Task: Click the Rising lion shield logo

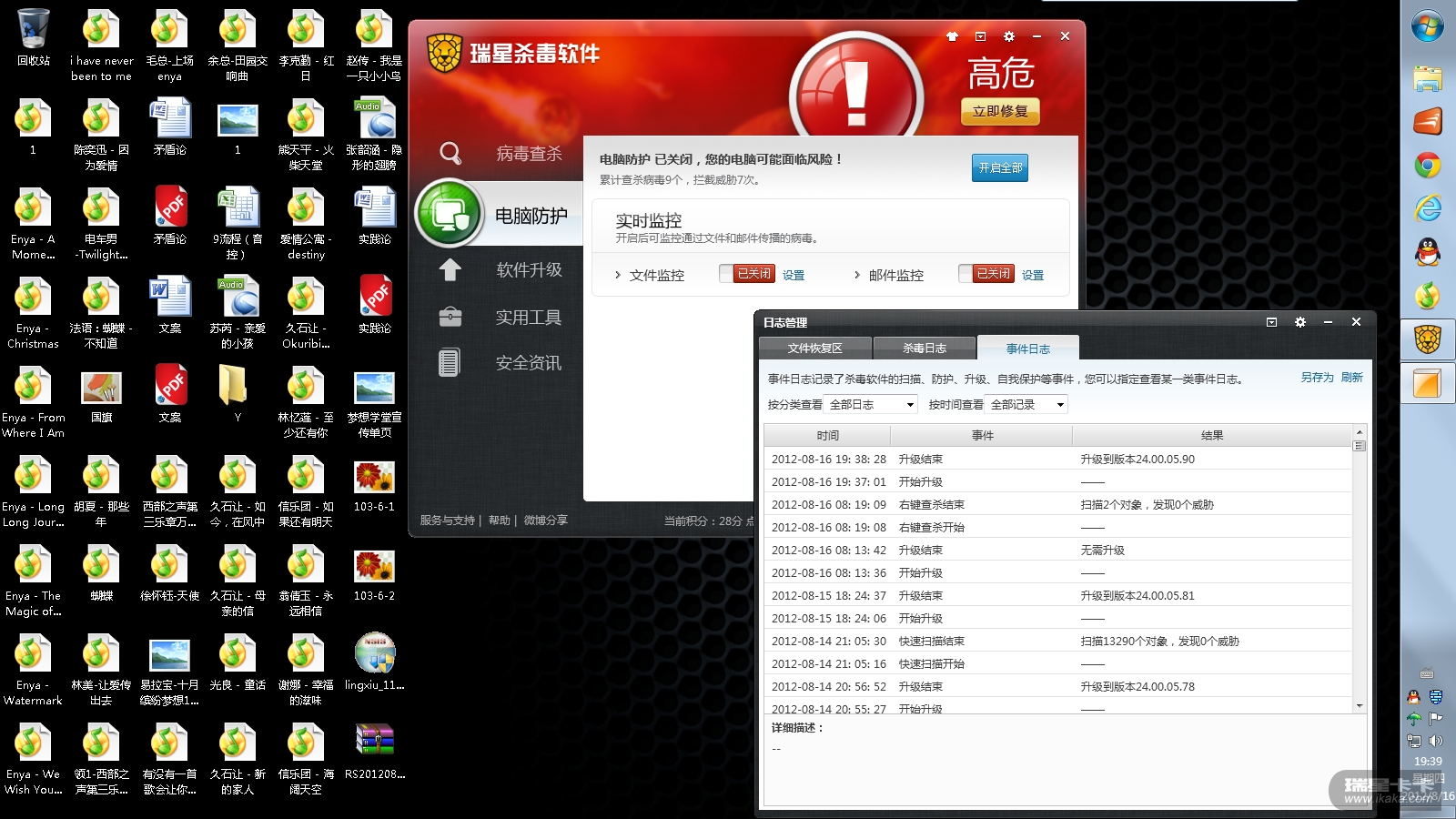Action: point(445,53)
